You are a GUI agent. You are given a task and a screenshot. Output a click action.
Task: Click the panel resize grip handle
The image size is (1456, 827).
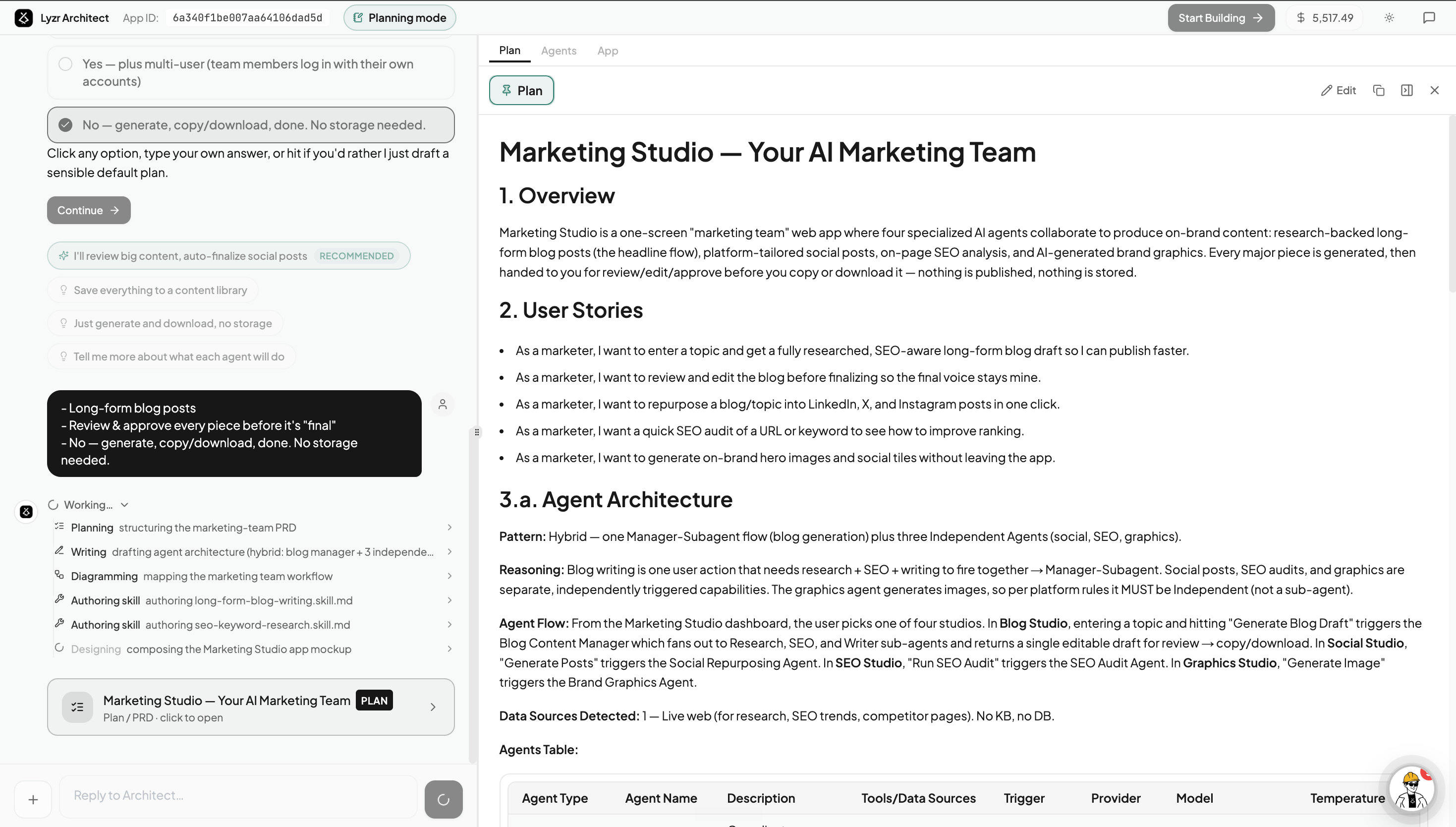tap(477, 432)
